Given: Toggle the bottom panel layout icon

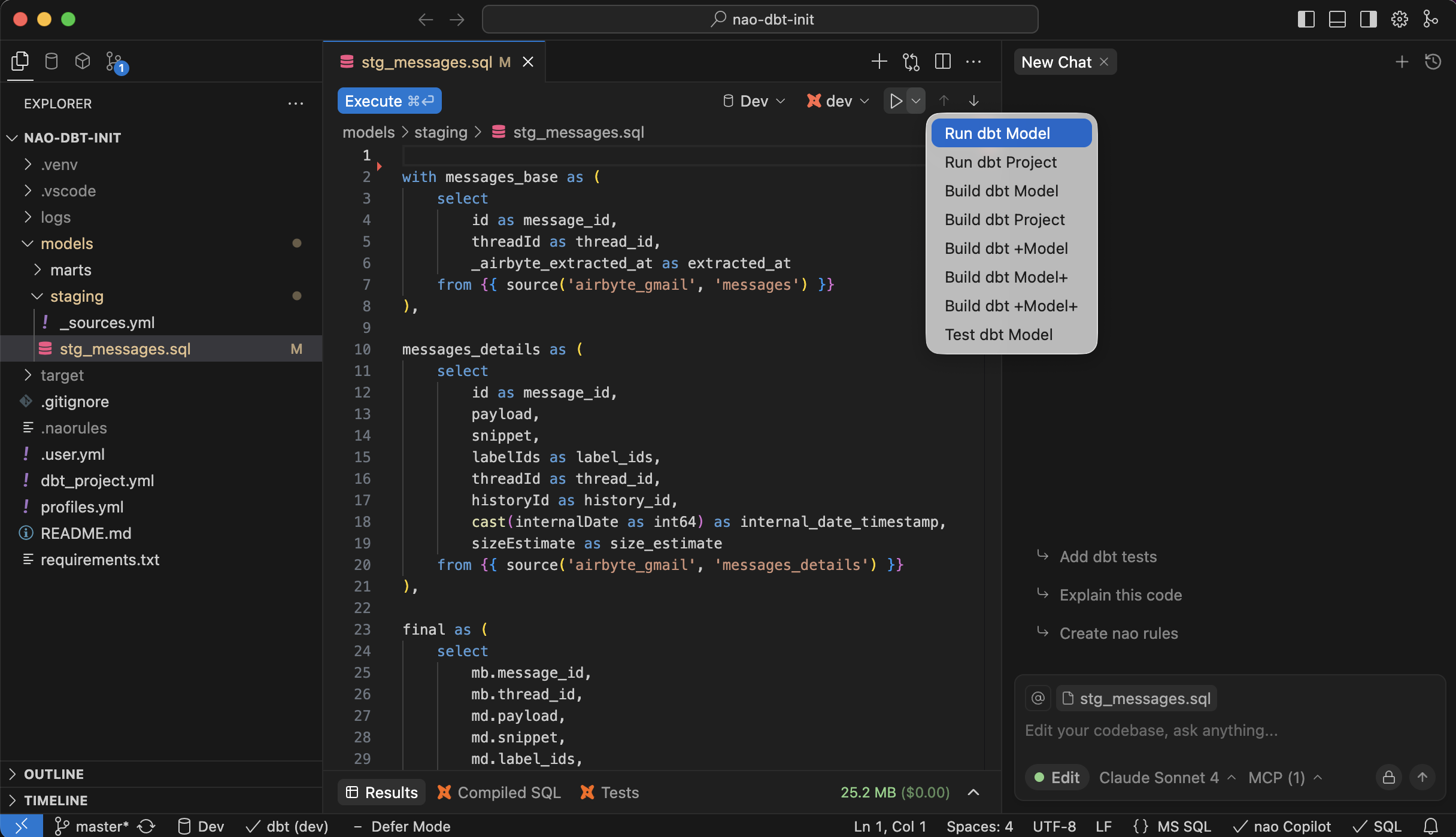Looking at the screenshot, I should (1337, 19).
